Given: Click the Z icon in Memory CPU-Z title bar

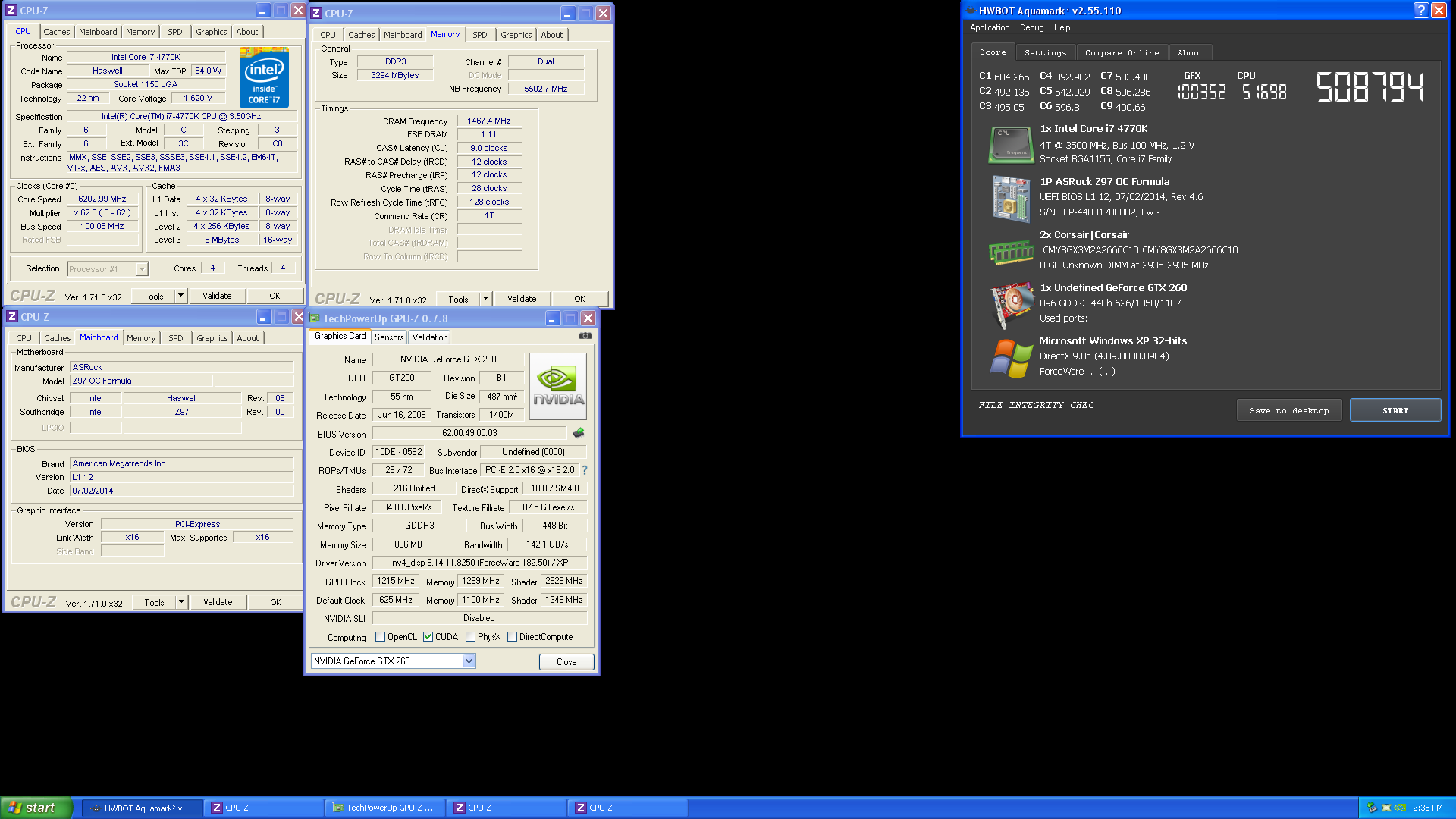Looking at the screenshot, I should pos(317,14).
